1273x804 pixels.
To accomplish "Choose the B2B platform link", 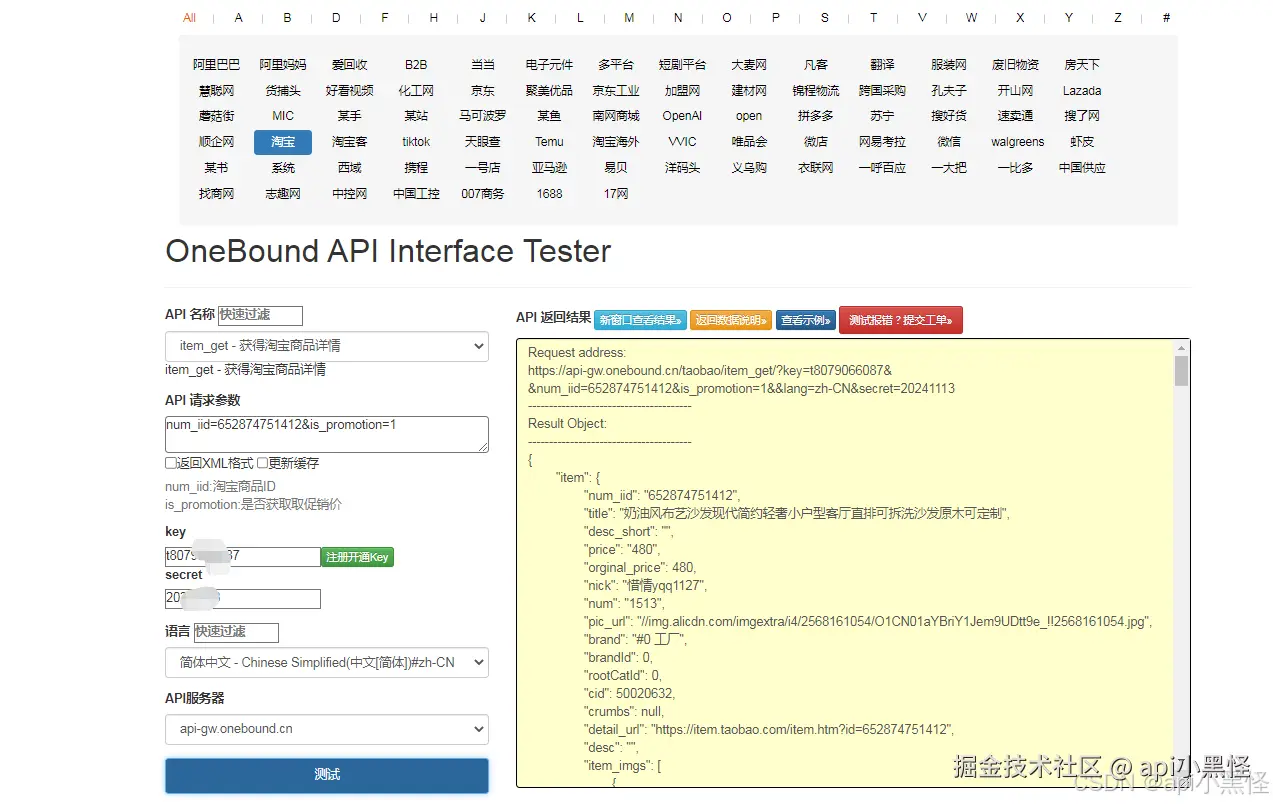I will 416,64.
